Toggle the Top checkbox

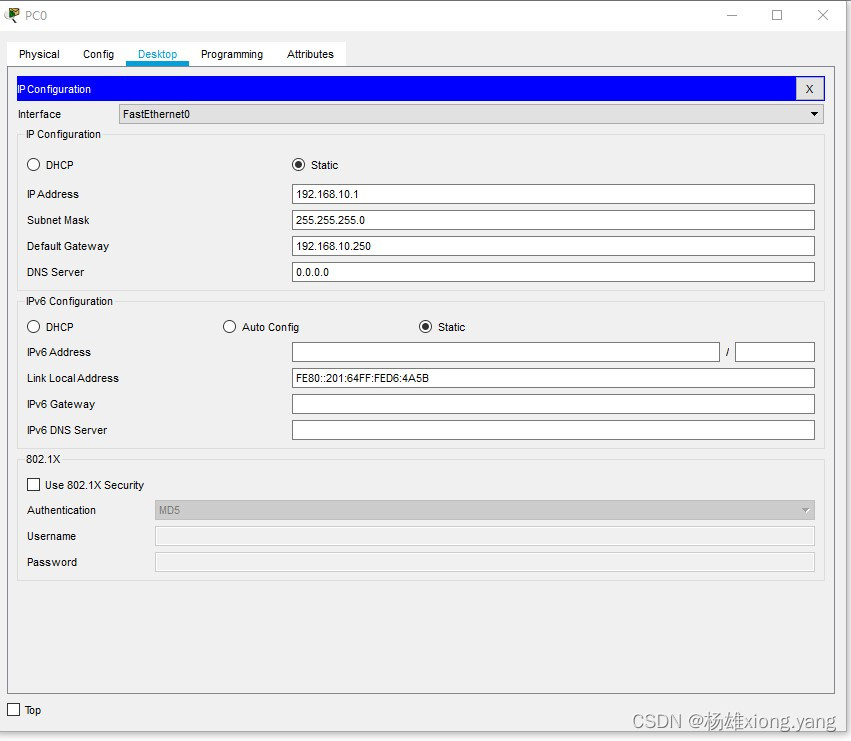coord(14,710)
